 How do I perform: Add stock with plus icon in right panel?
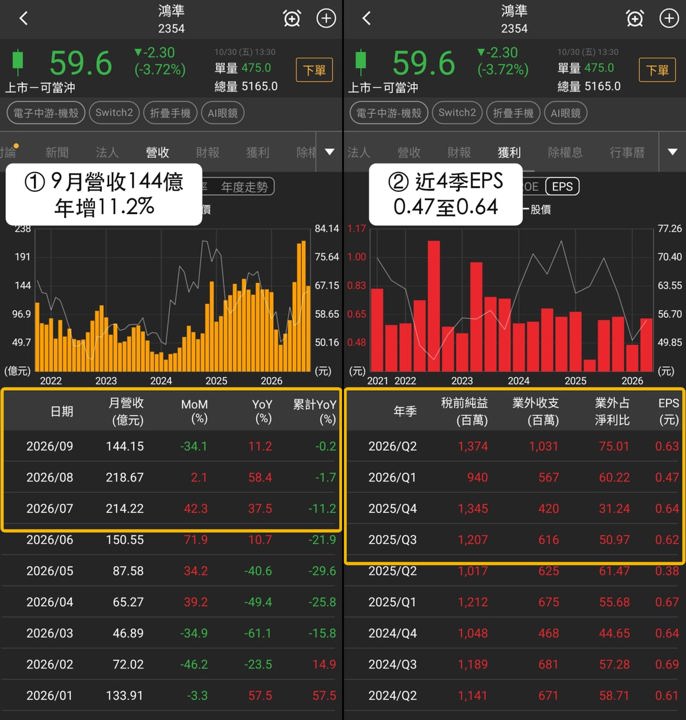click(x=669, y=19)
